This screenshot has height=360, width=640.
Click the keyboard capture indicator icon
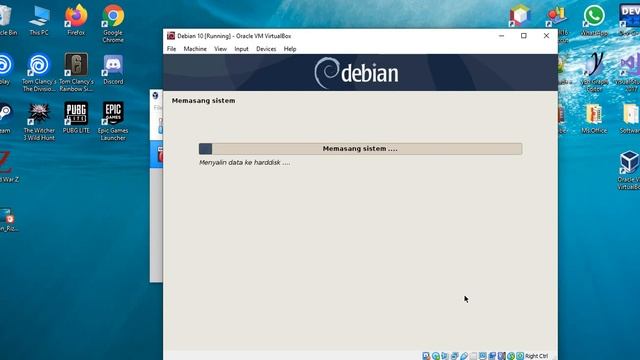(520, 356)
